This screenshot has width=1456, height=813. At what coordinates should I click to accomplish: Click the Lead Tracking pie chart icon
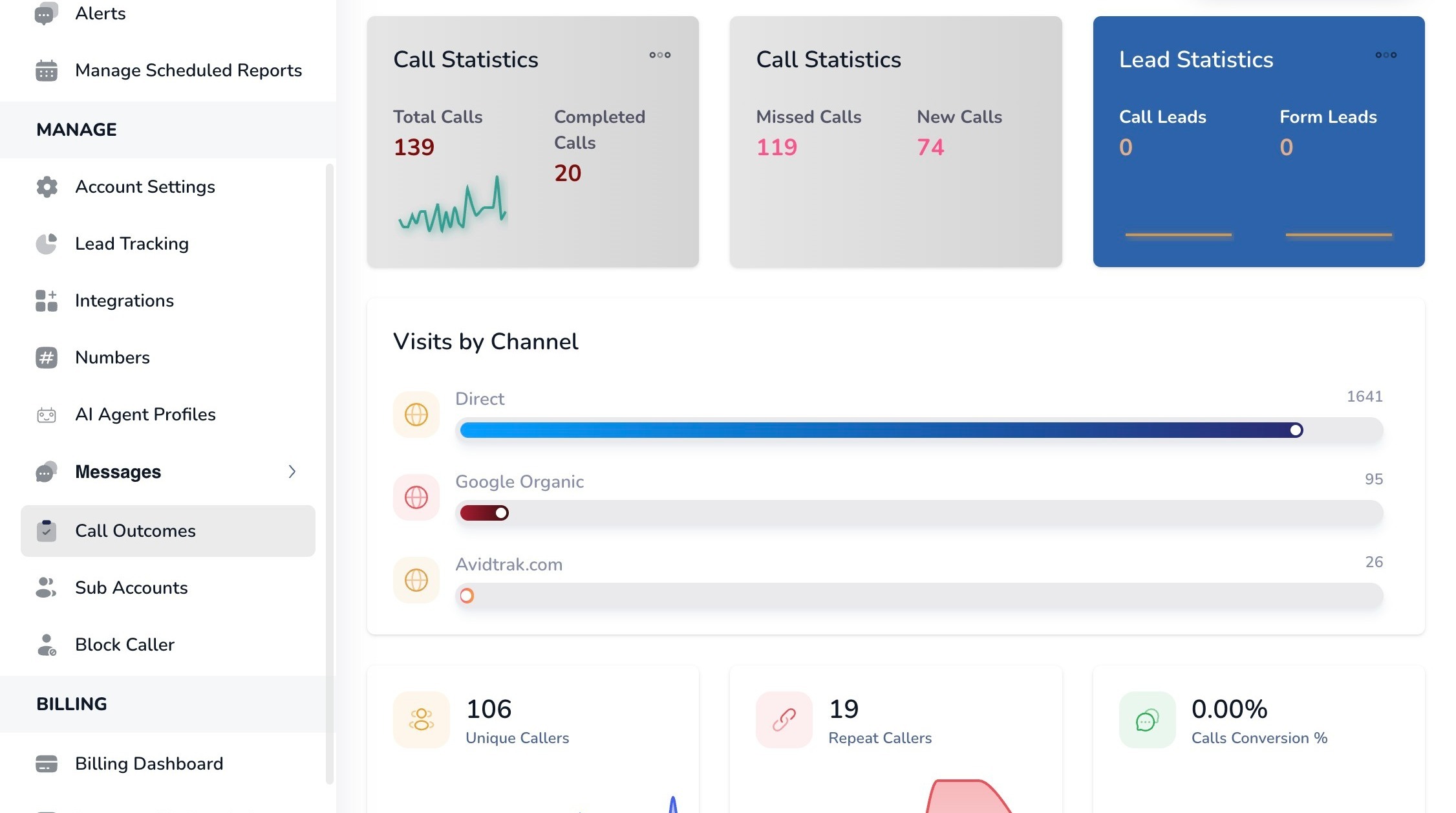point(46,244)
